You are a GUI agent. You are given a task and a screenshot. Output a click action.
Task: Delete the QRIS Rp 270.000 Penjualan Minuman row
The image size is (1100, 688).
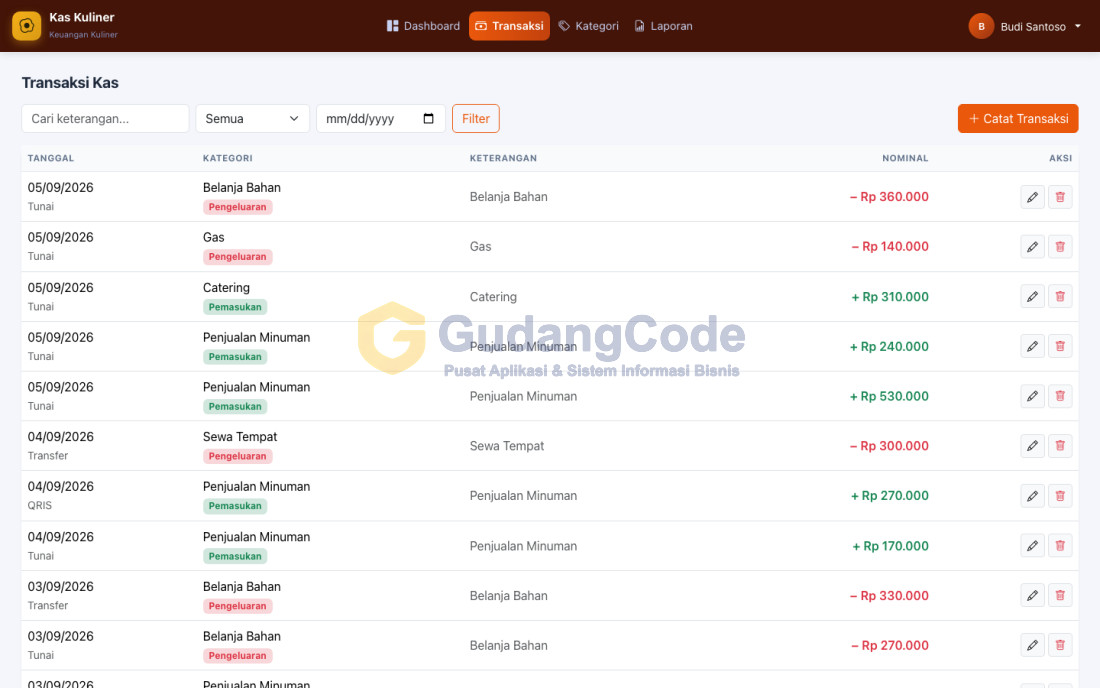click(1060, 496)
